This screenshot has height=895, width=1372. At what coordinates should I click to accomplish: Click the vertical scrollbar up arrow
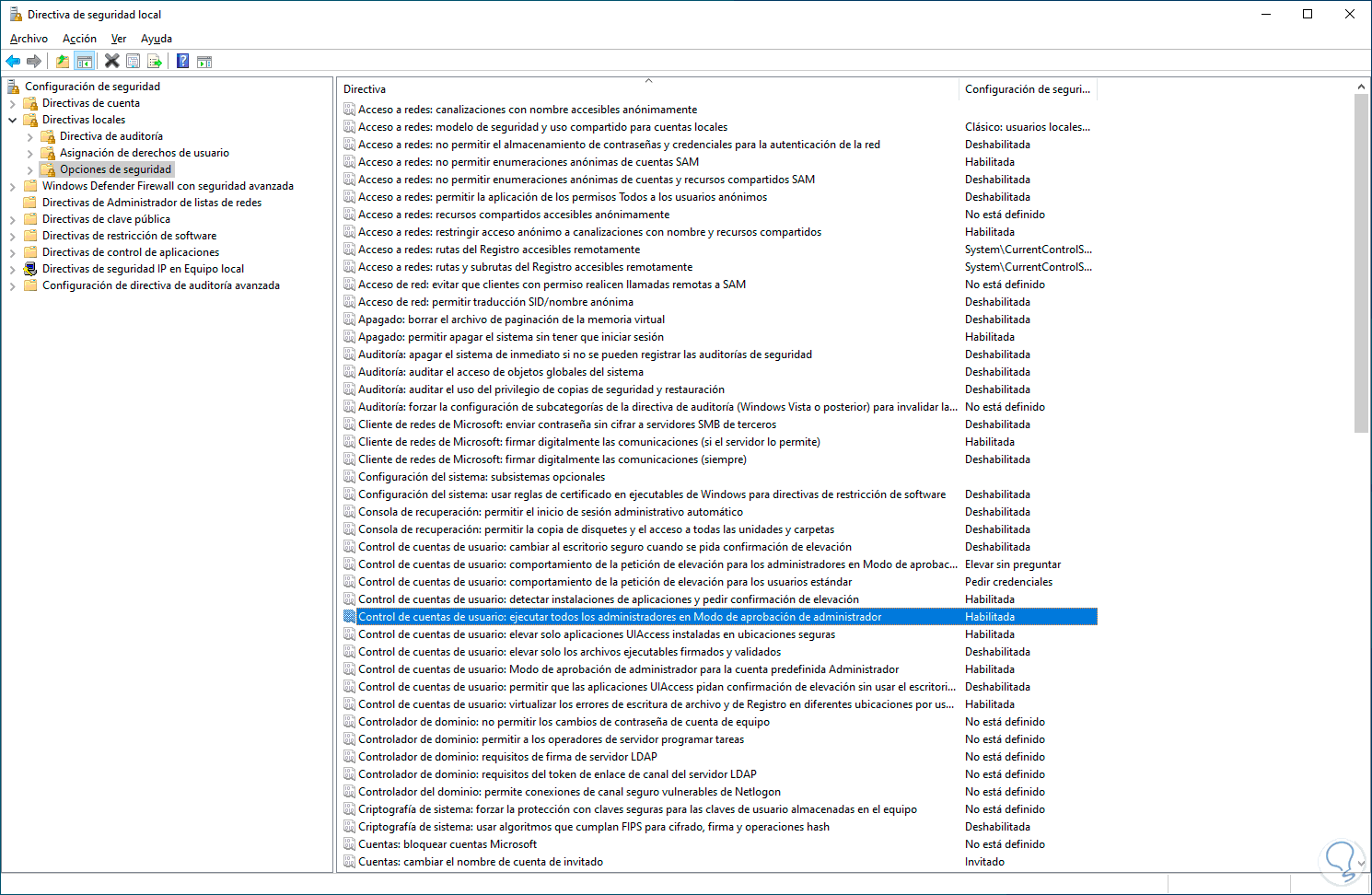tap(1361, 87)
